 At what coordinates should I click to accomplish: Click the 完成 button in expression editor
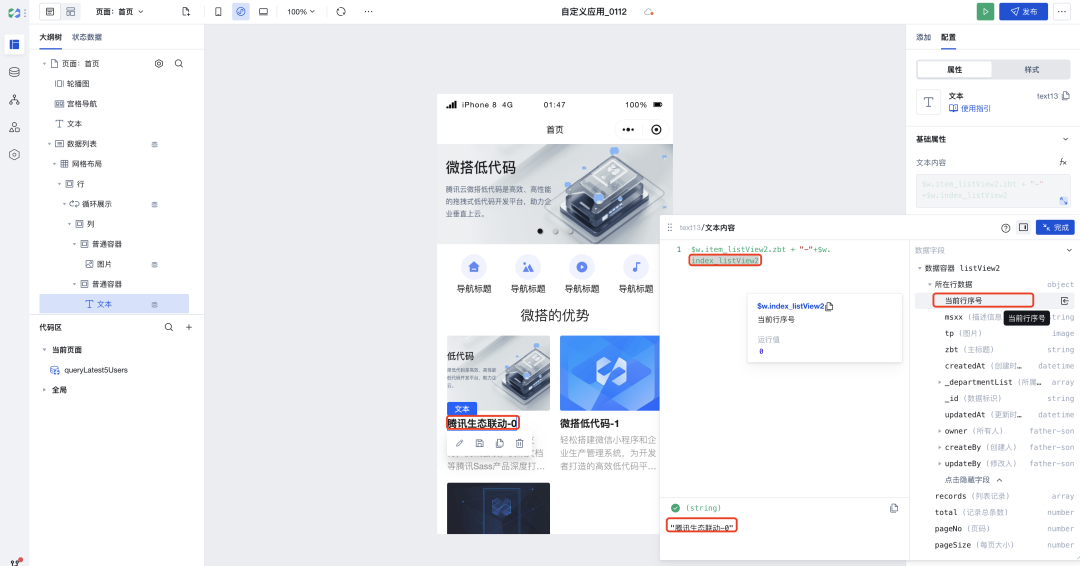[1055, 227]
